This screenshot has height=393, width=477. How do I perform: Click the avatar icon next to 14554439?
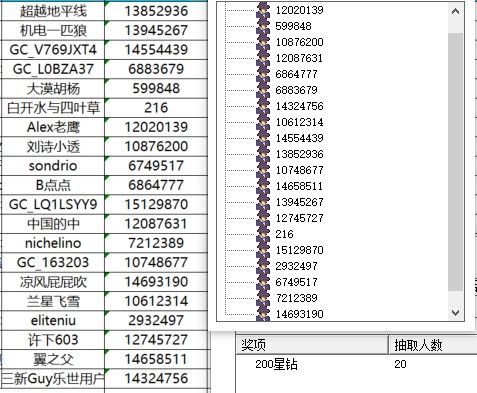coord(263,138)
